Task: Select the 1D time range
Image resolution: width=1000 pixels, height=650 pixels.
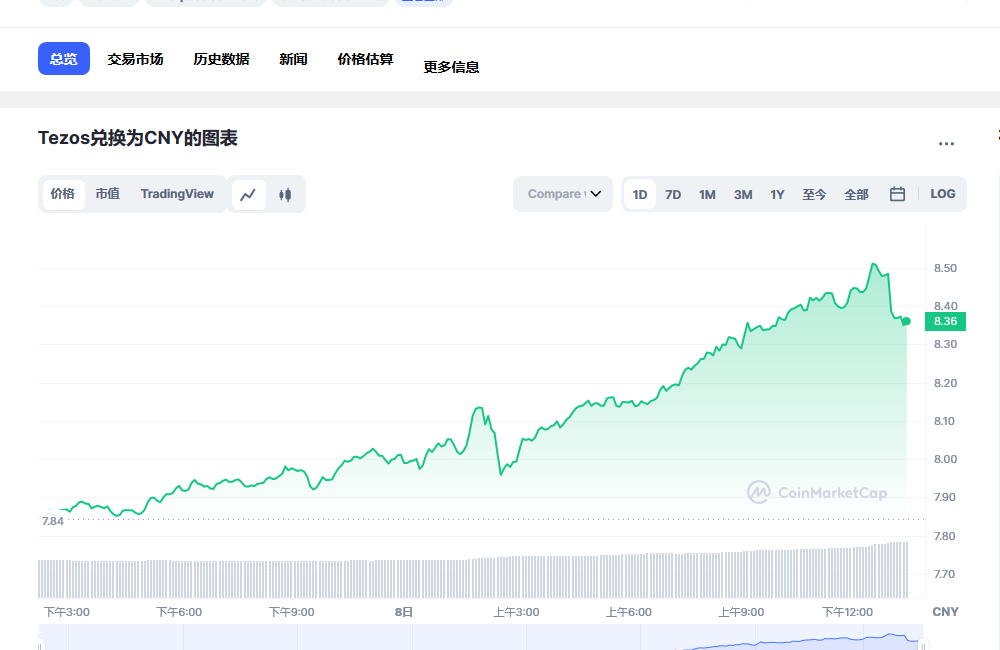Action: point(640,195)
